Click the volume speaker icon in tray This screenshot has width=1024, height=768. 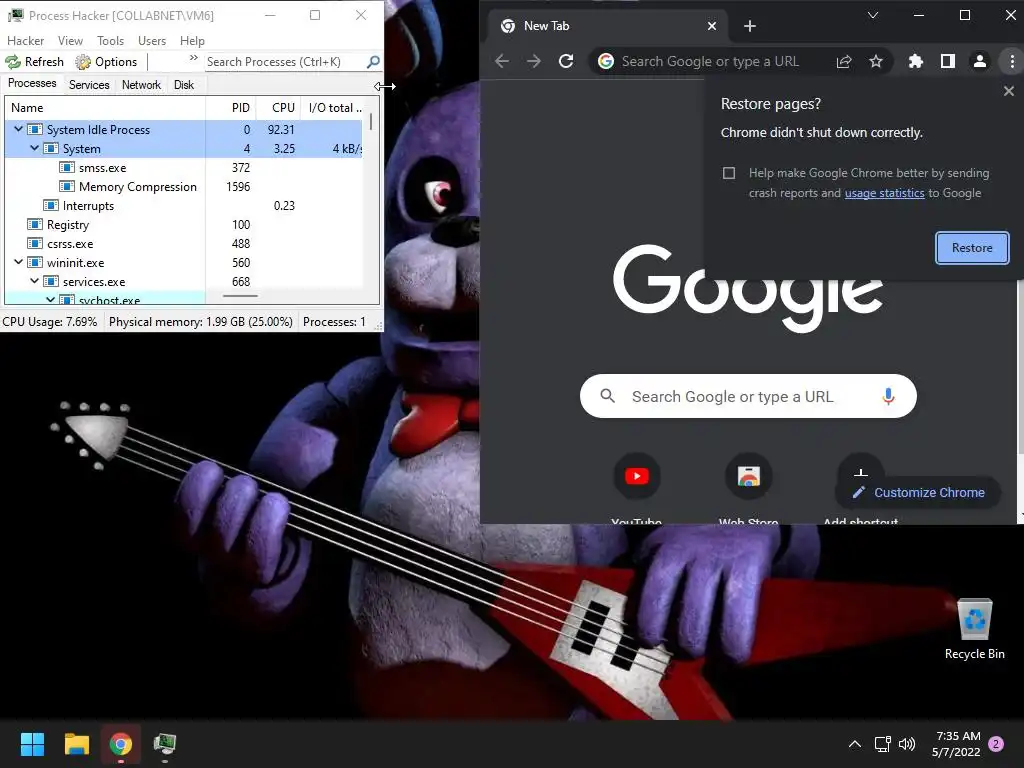click(907, 744)
